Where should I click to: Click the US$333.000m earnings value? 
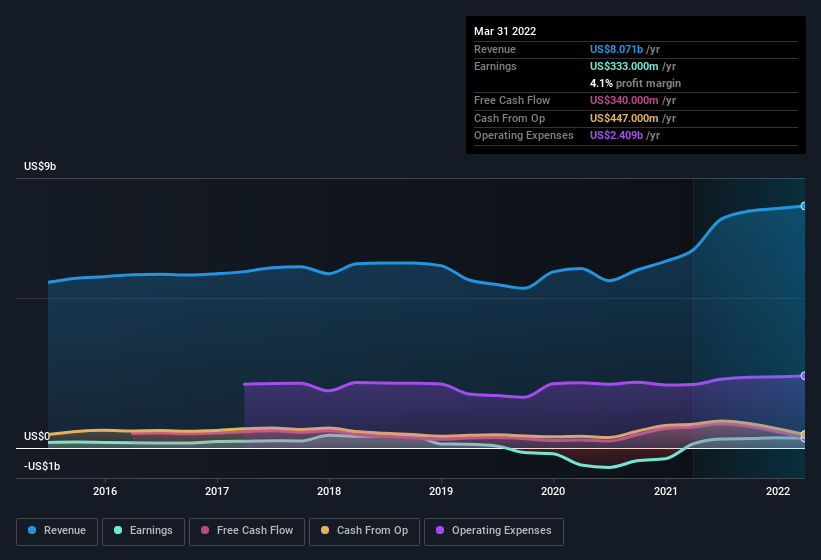(624, 66)
